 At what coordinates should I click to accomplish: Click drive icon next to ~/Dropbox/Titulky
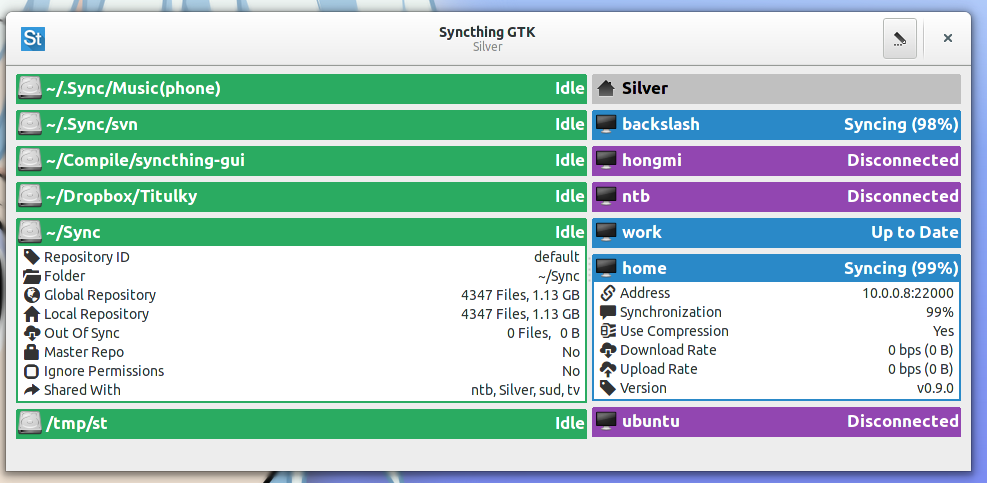(x=31, y=197)
